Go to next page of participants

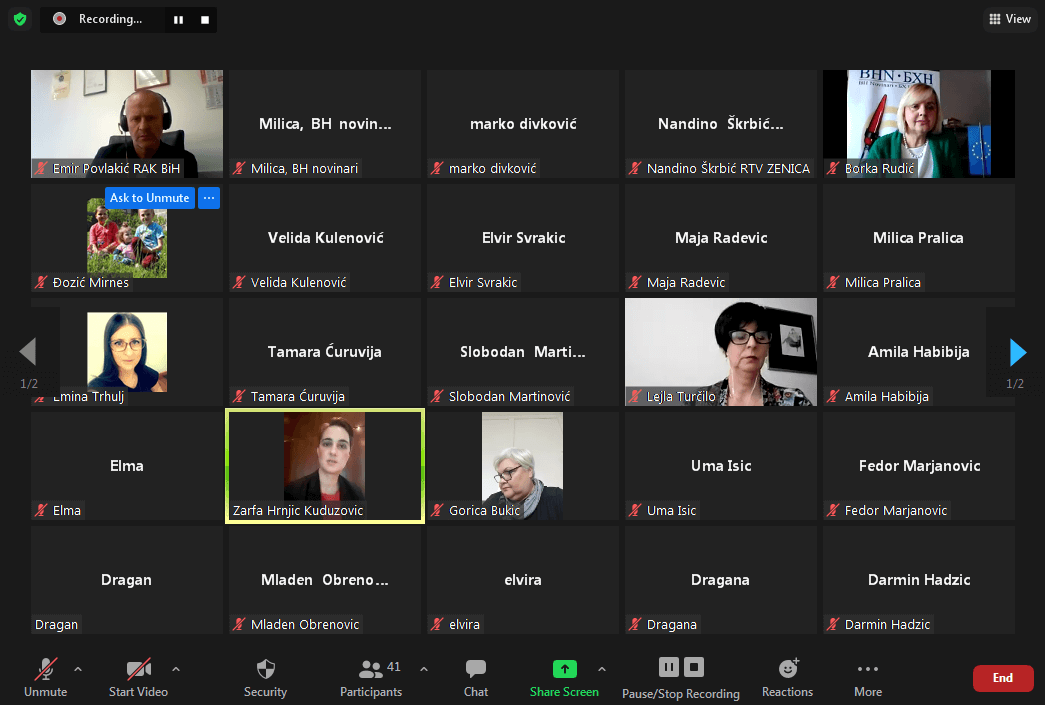tap(1017, 352)
